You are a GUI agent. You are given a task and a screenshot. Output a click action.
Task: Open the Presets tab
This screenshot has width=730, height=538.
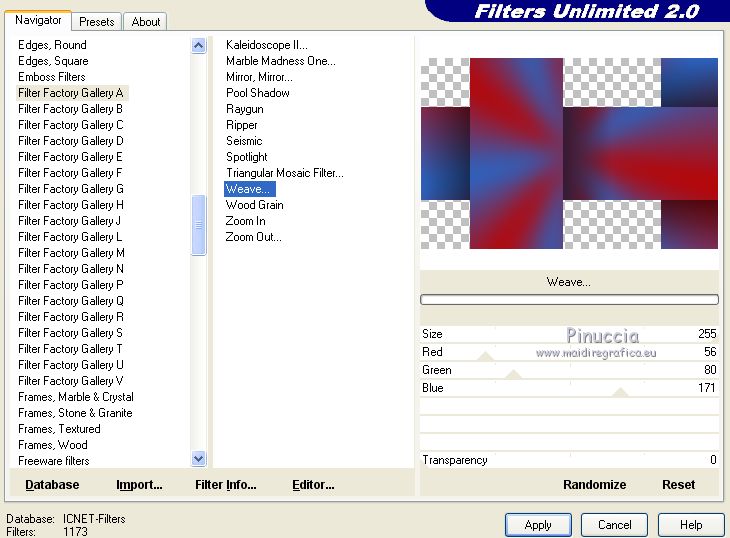(96, 21)
